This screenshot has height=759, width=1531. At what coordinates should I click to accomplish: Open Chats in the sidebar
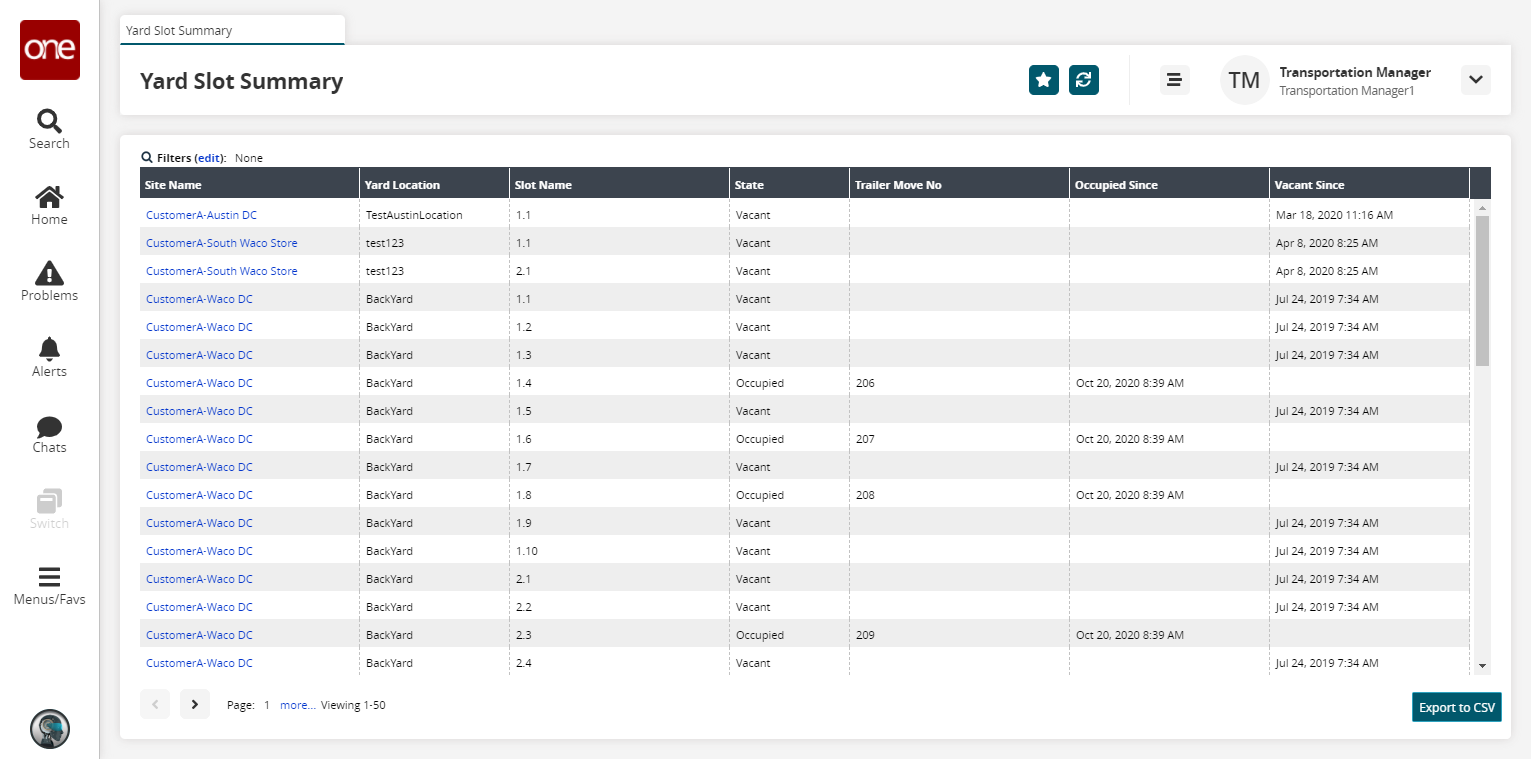coord(49,434)
